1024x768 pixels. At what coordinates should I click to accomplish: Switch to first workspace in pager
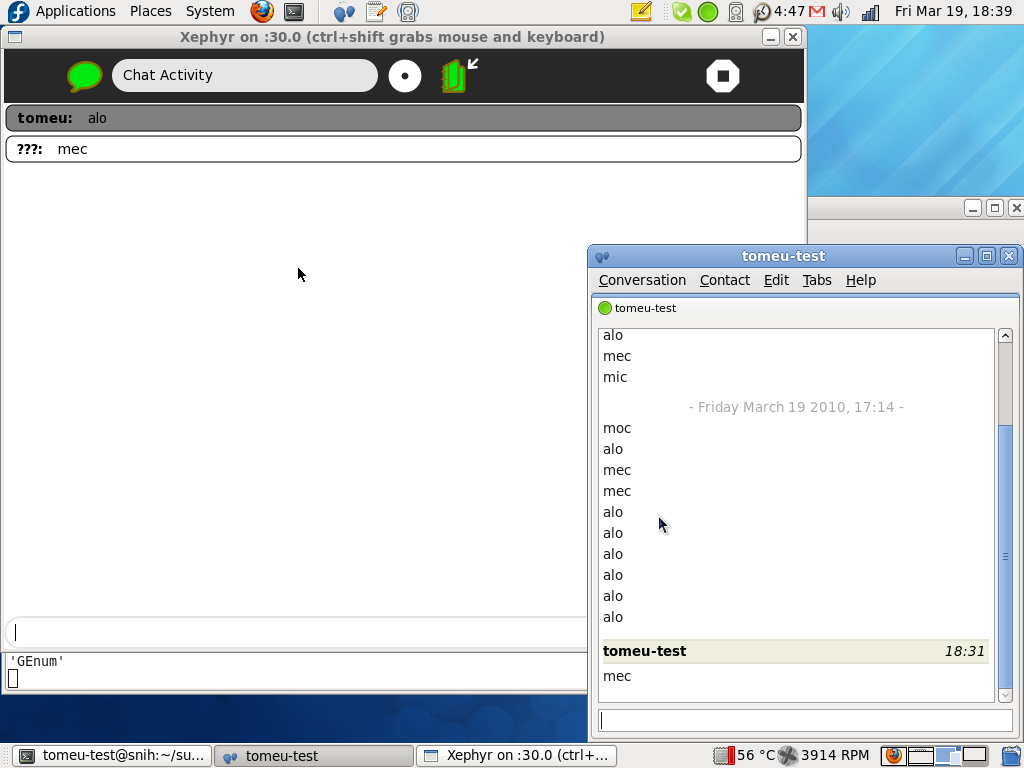[893, 756]
